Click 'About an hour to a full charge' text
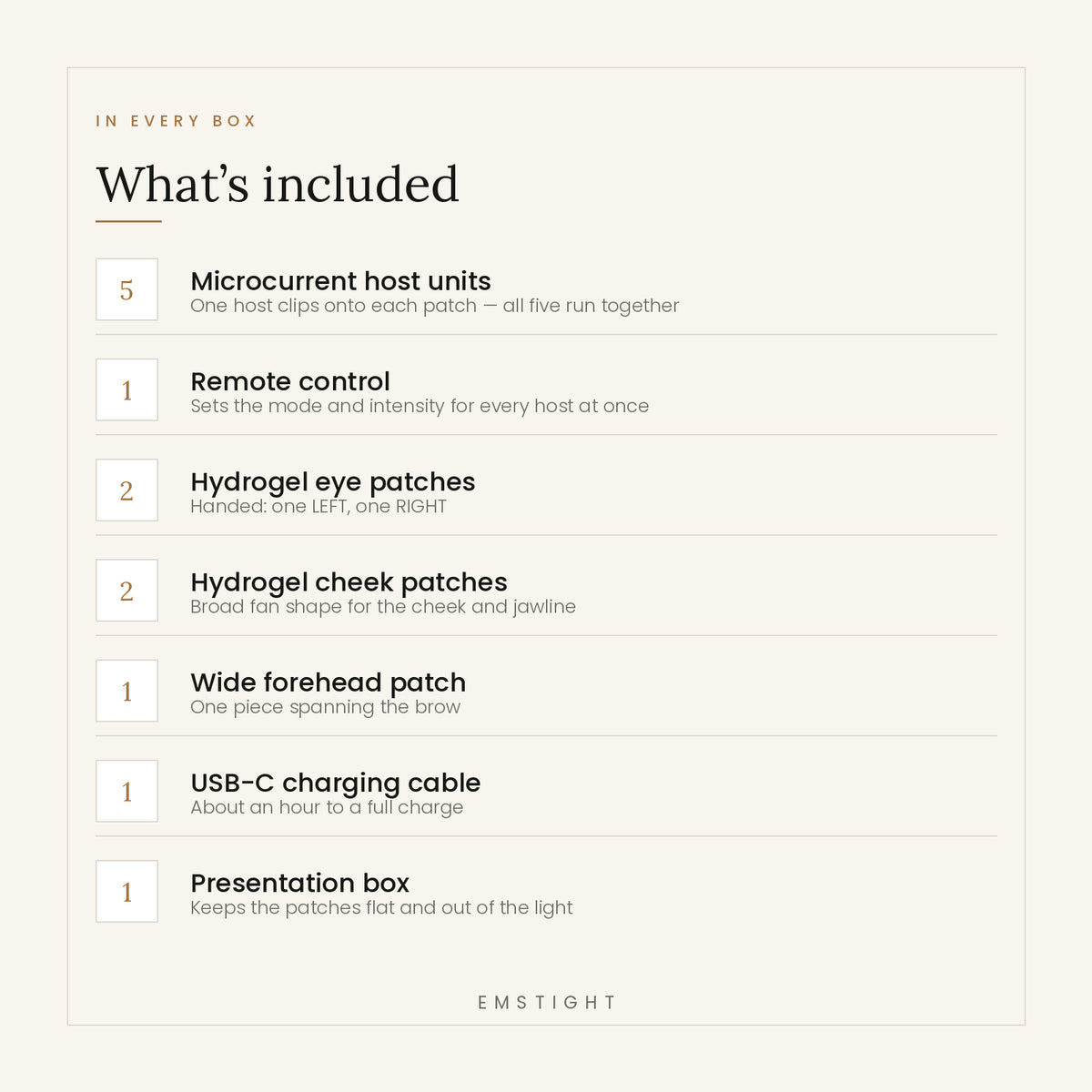 [x=327, y=807]
